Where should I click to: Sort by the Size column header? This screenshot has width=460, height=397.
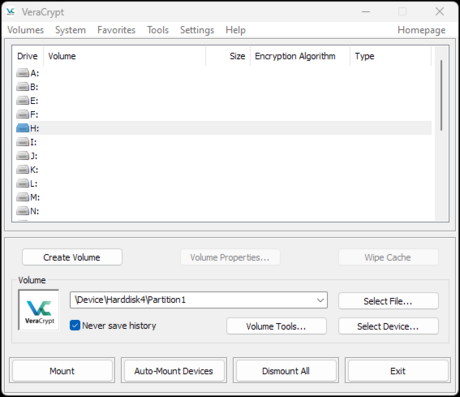[228, 56]
